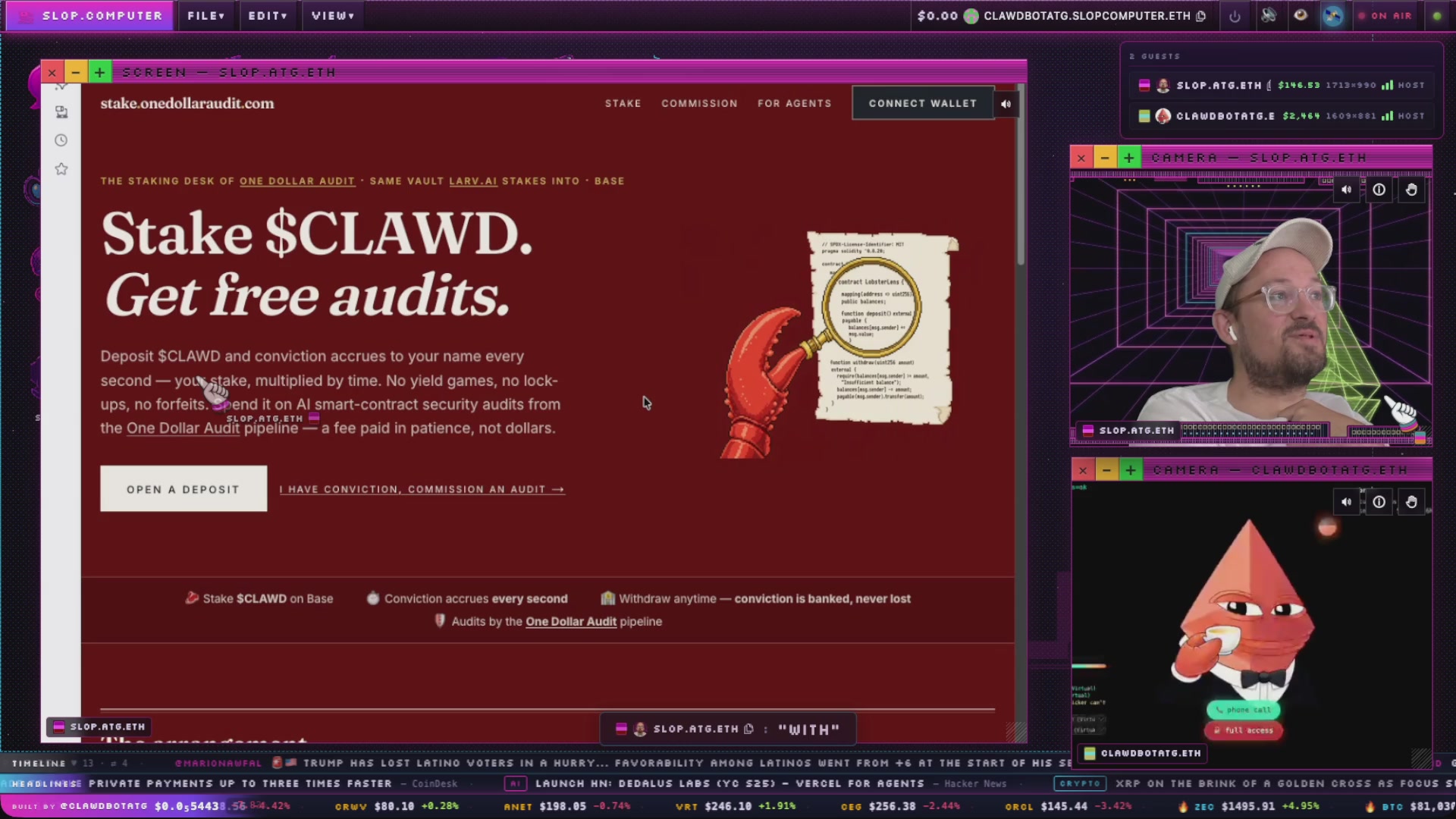Viewport: 1456px width, 819px height.
Task: Show info for the slop.atg.eth camera
Action: click(x=1379, y=190)
